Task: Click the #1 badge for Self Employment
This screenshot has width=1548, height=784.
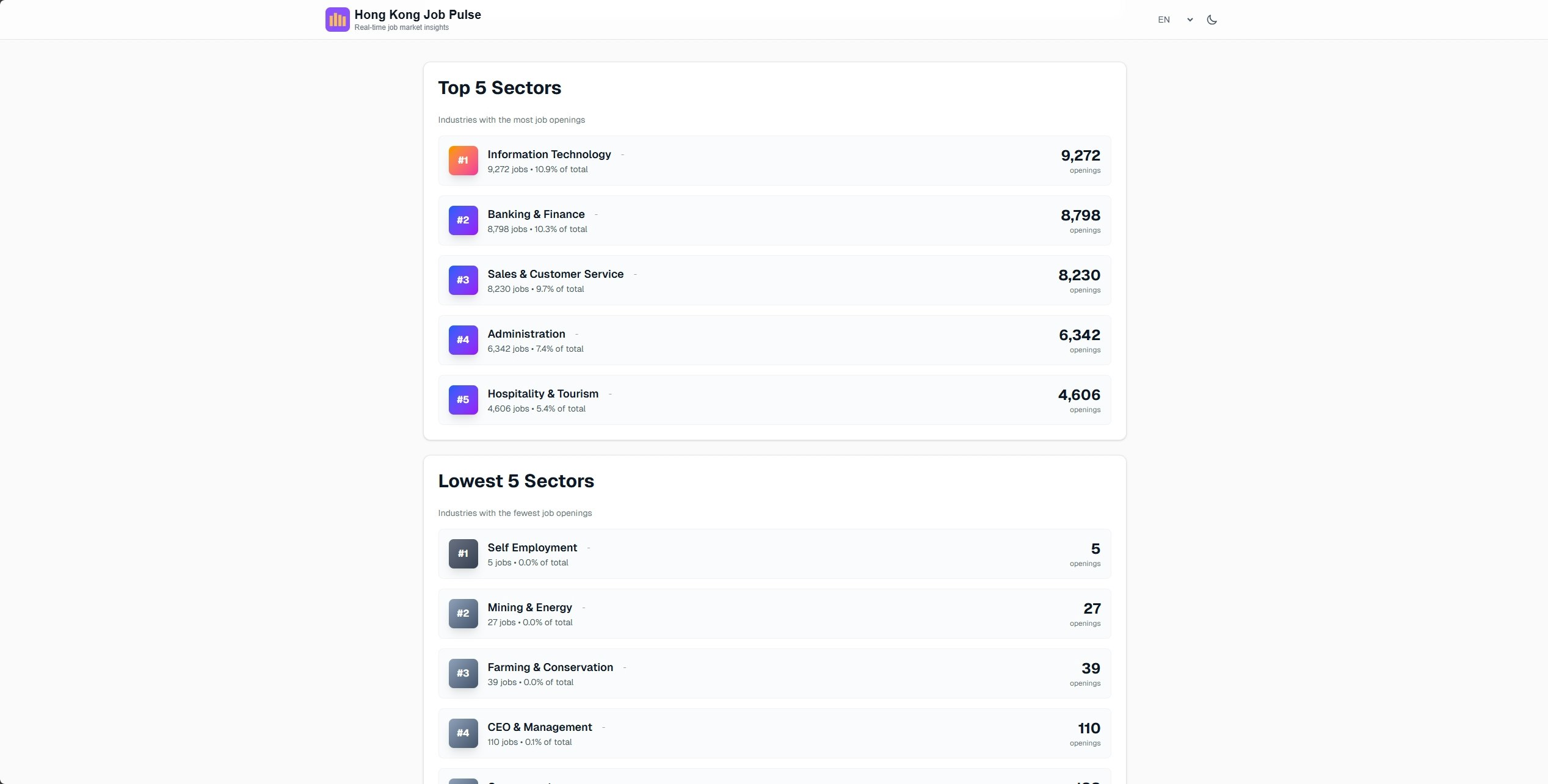Action: click(x=463, y=554)
